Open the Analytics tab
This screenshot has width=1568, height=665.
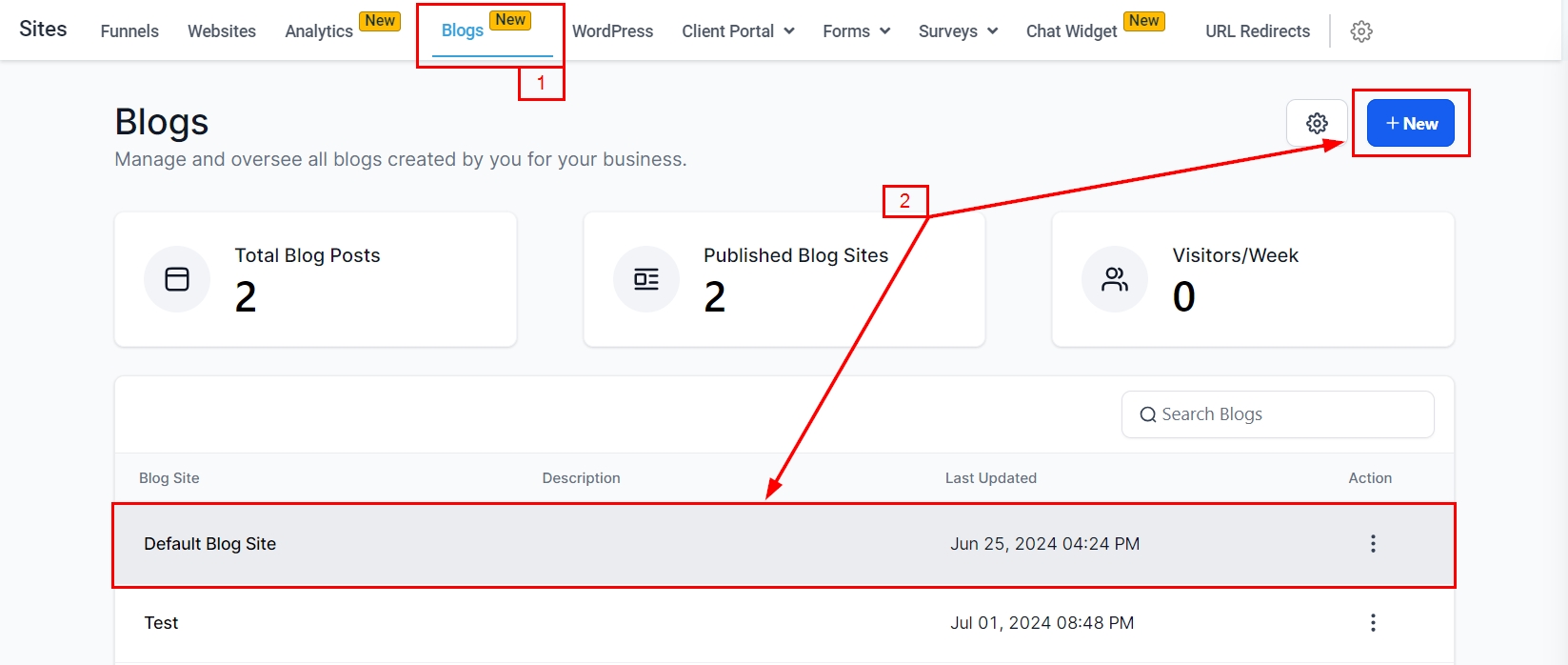(319, 31)
